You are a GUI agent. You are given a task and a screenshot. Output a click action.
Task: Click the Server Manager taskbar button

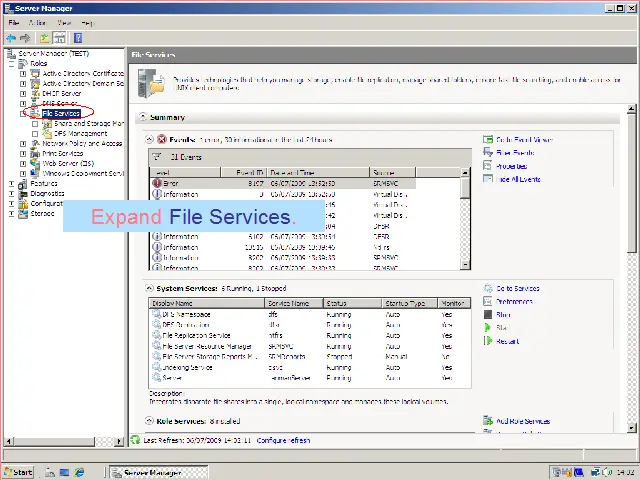point(159,473)
